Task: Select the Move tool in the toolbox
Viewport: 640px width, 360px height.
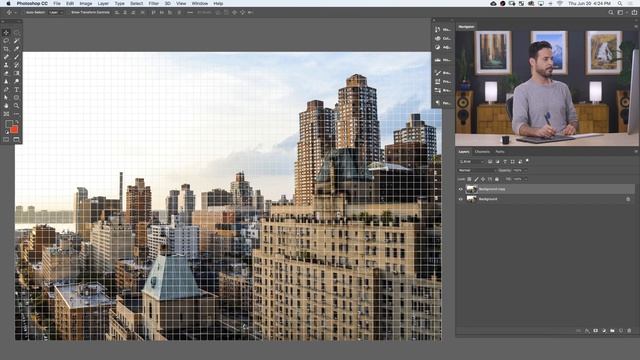Action: tap(6, 33)
